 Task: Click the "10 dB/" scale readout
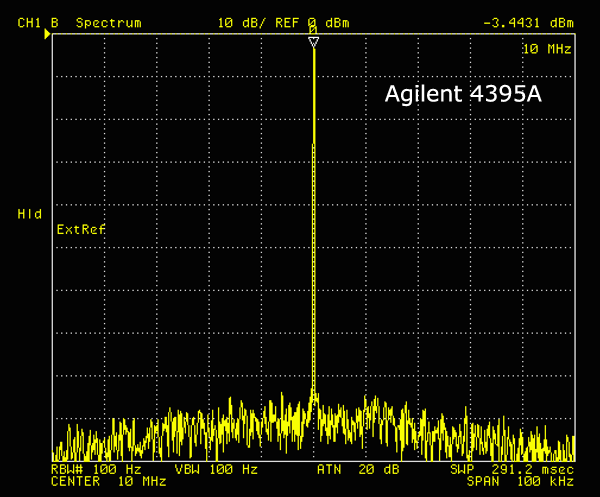[x=241, y=23]
